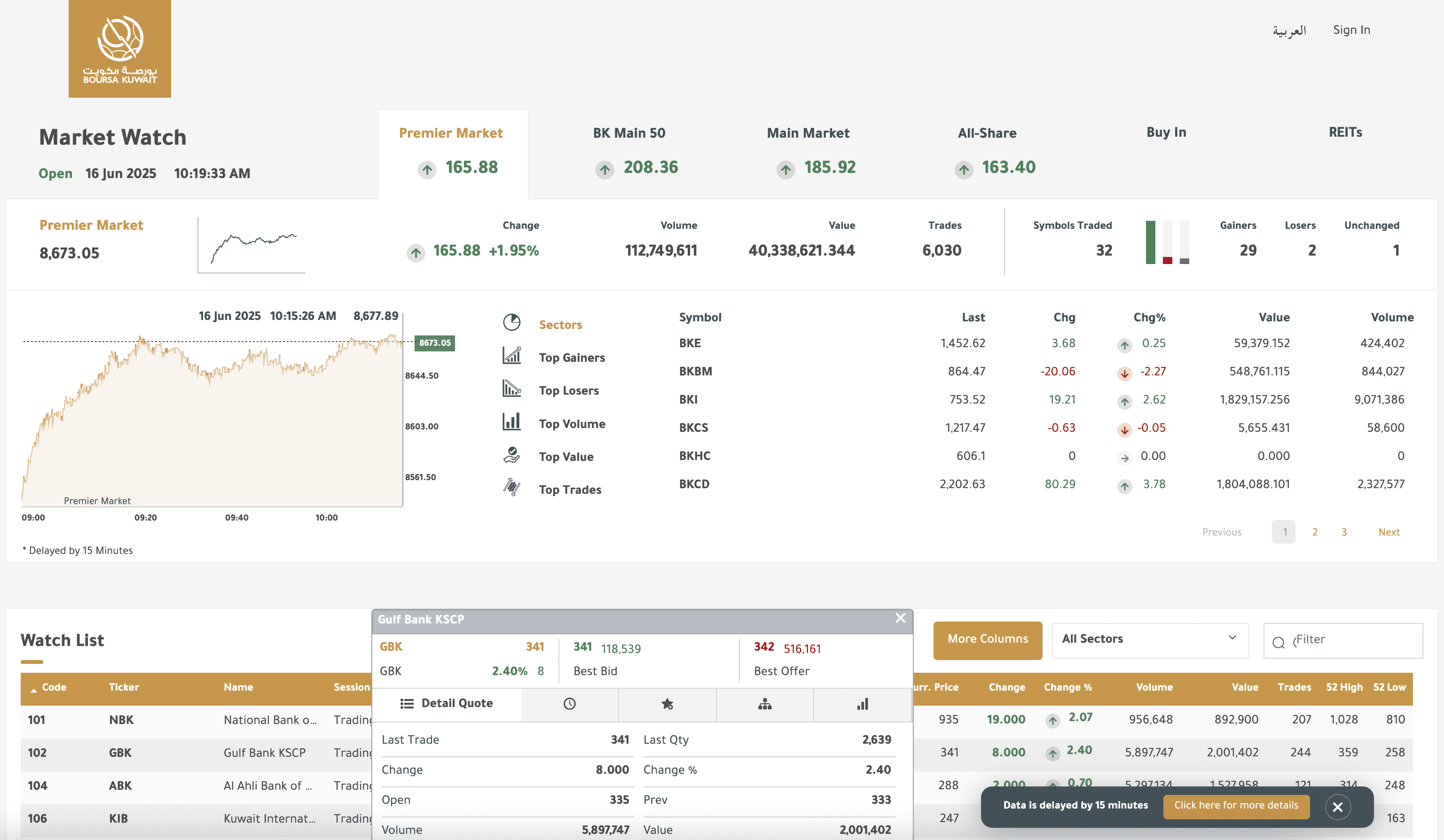Viewport: 1444px width, 840px height.
Task: Sort Watch List by Change % column
Action: (1067, 687)
